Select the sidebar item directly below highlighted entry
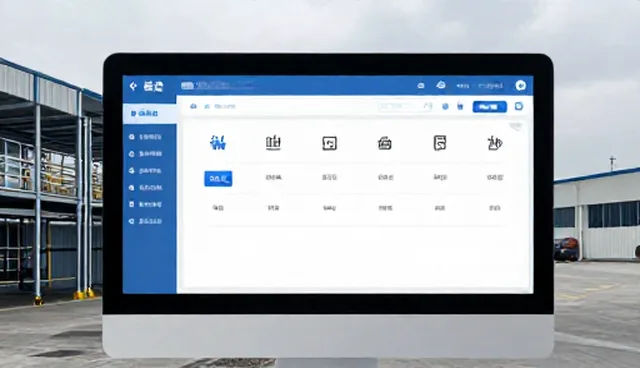The image size is (640, 368). (145, 137)
